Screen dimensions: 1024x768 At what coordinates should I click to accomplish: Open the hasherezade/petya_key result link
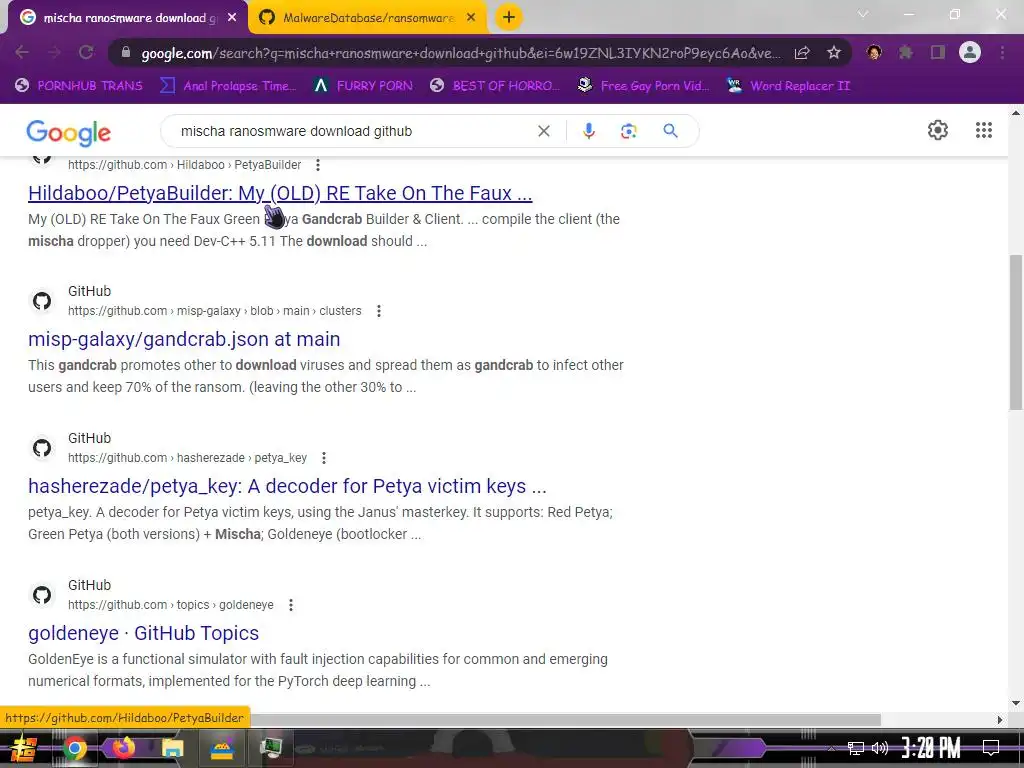coord(287,487)
